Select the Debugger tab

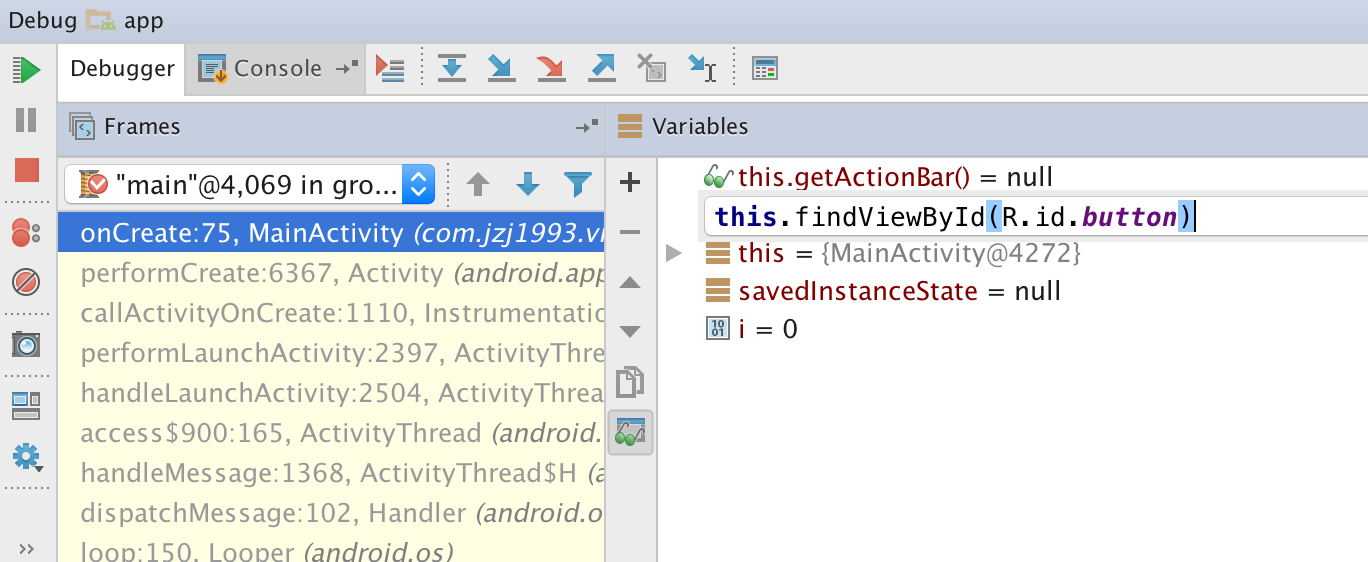click(122, 68)
